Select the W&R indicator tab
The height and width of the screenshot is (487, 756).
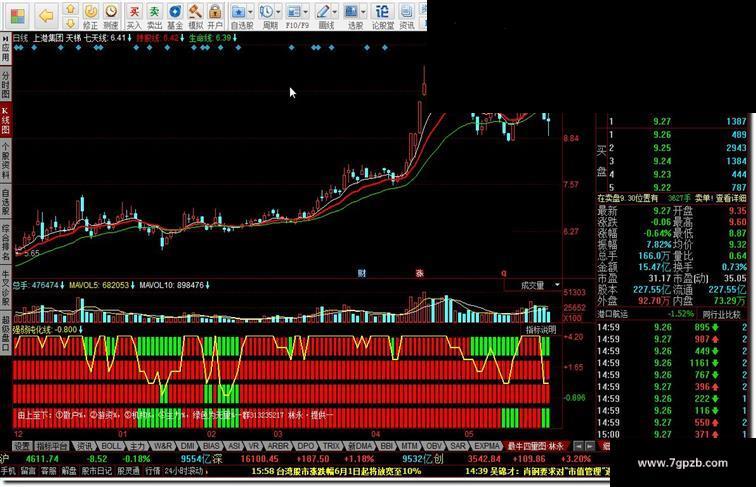point(162,446)
